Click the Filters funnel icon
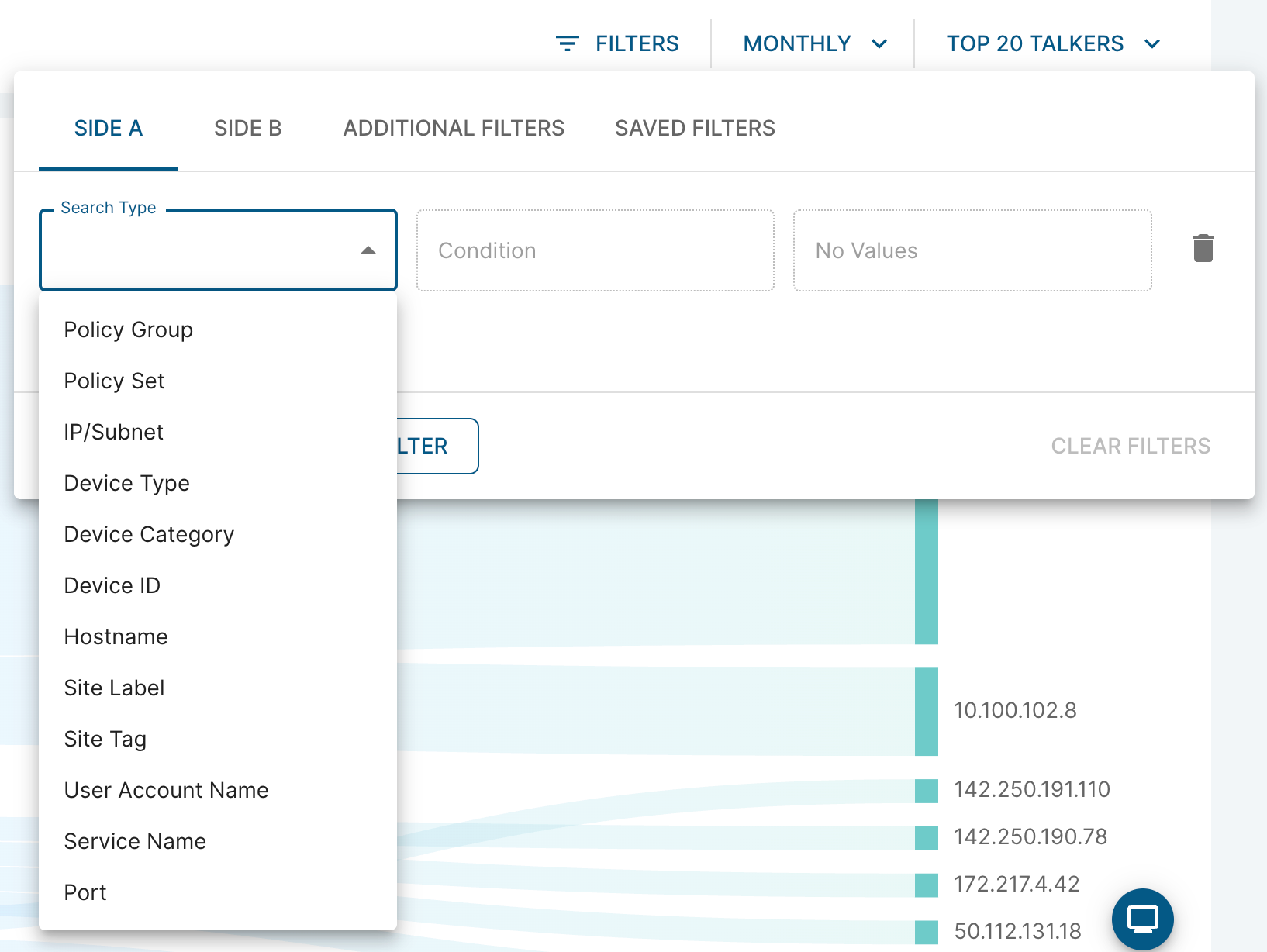The image size is (1267, 952). (568, 43)
